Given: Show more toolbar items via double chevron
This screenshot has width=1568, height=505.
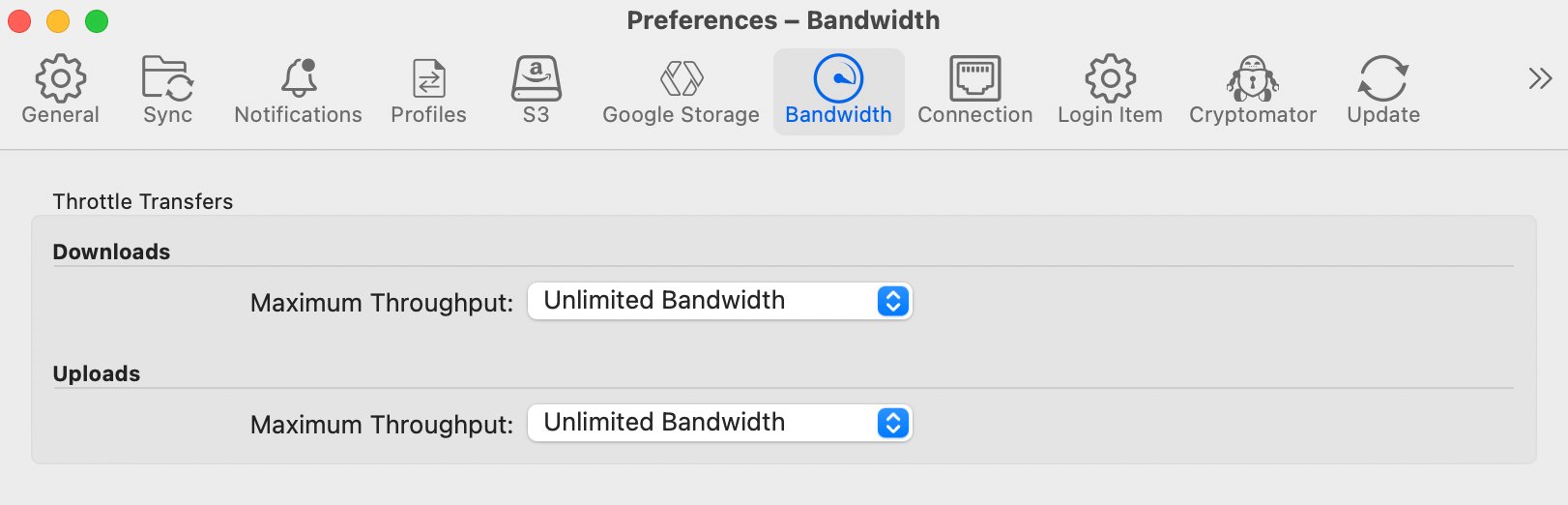Looking at the screenshot, I should pyautogui.click(x=1540, y=78).
